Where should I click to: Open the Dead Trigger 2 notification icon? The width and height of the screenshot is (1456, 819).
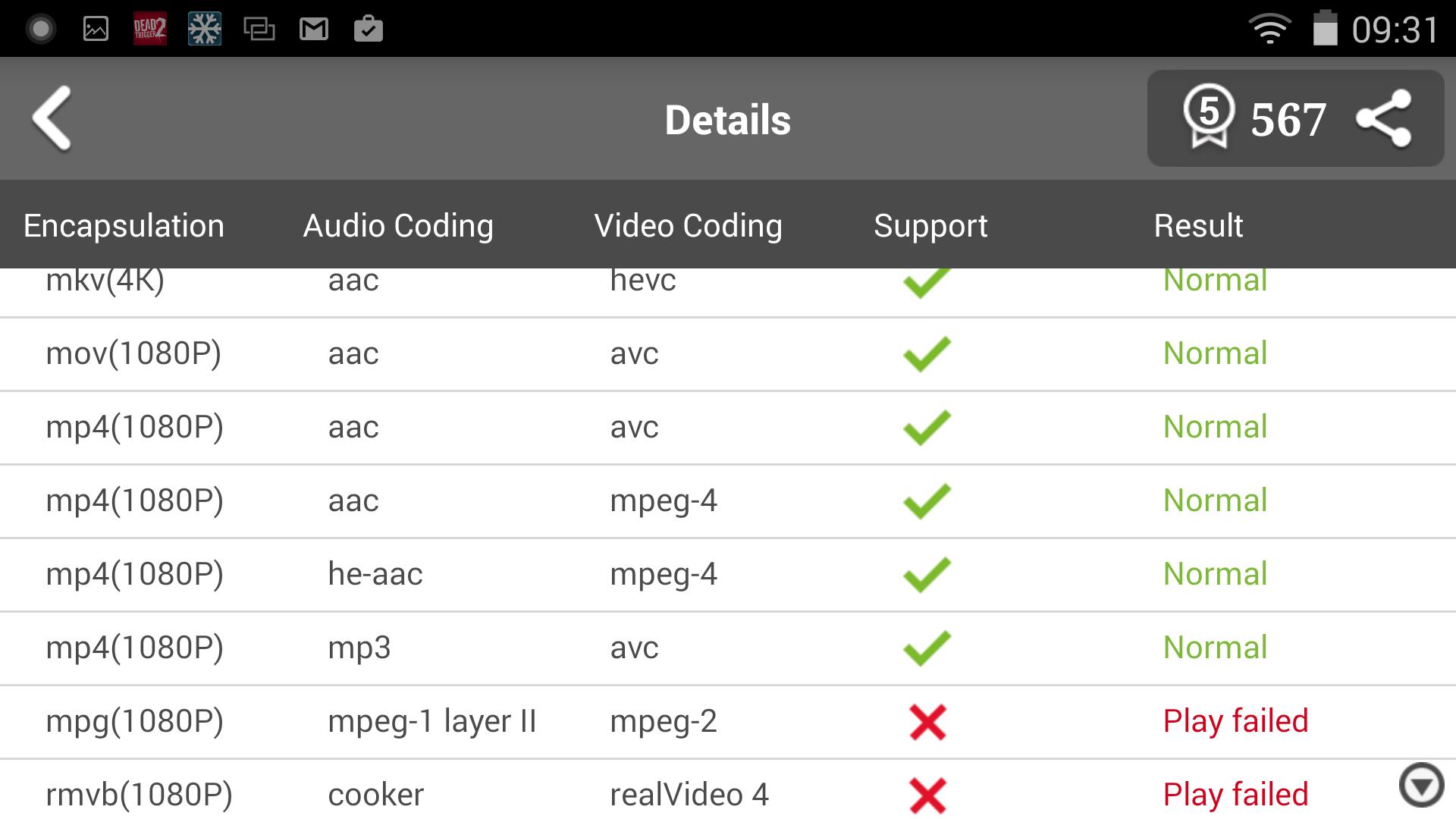coord(149,29)
